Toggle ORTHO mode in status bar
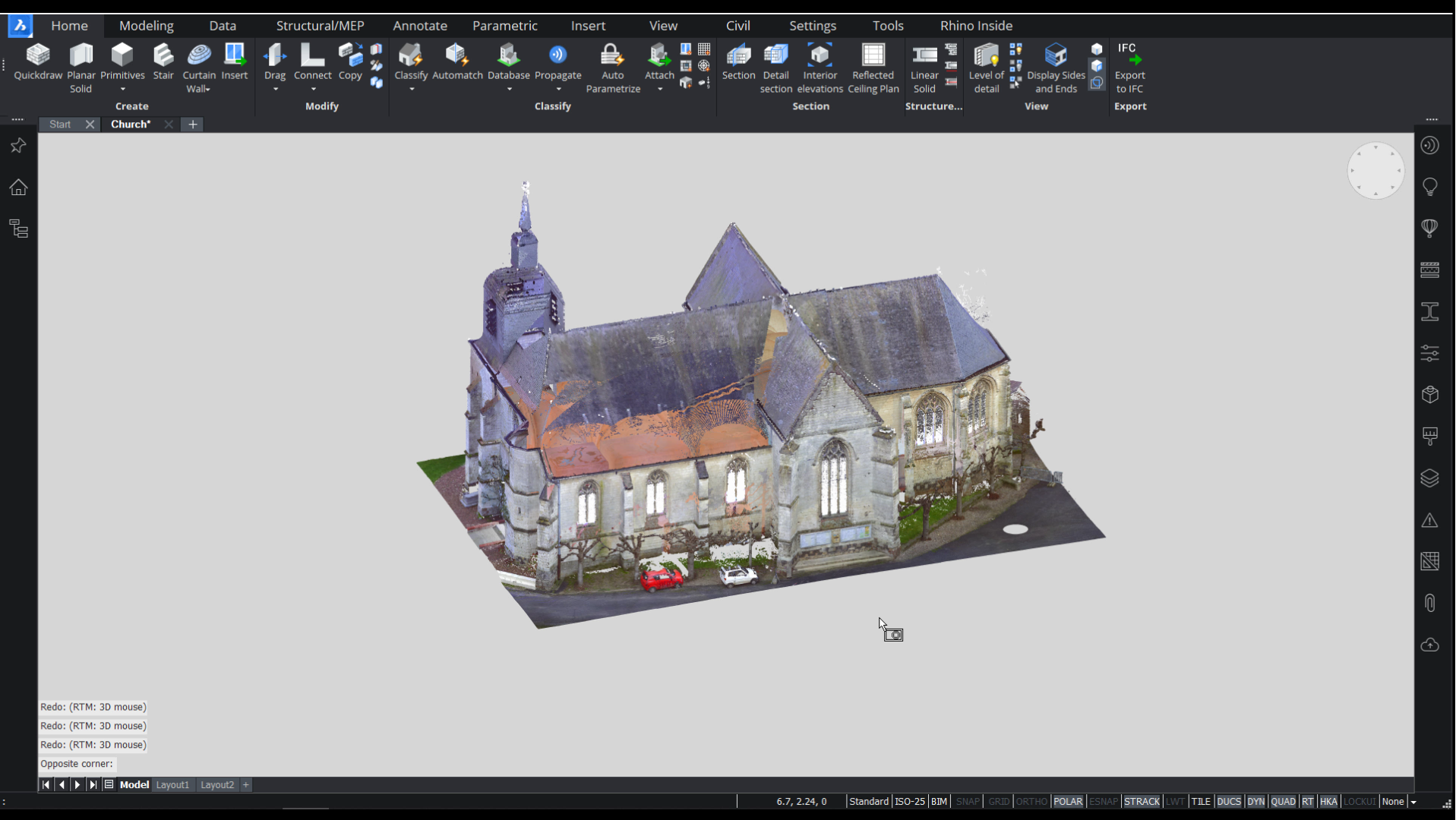Viewport: 1456px width, 820px height. [x=1031, y=802]
